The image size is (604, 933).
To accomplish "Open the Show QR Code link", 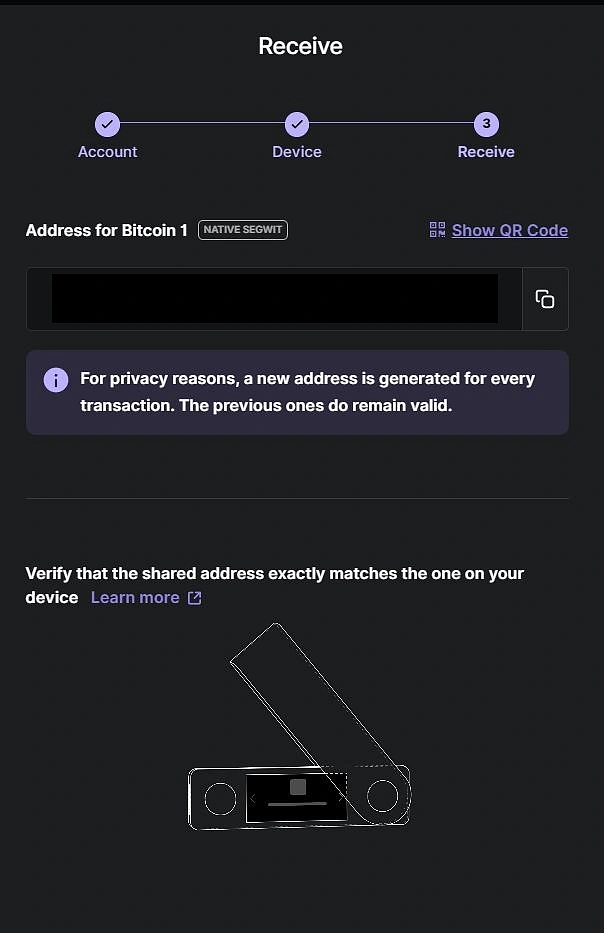I will [509, 229].
